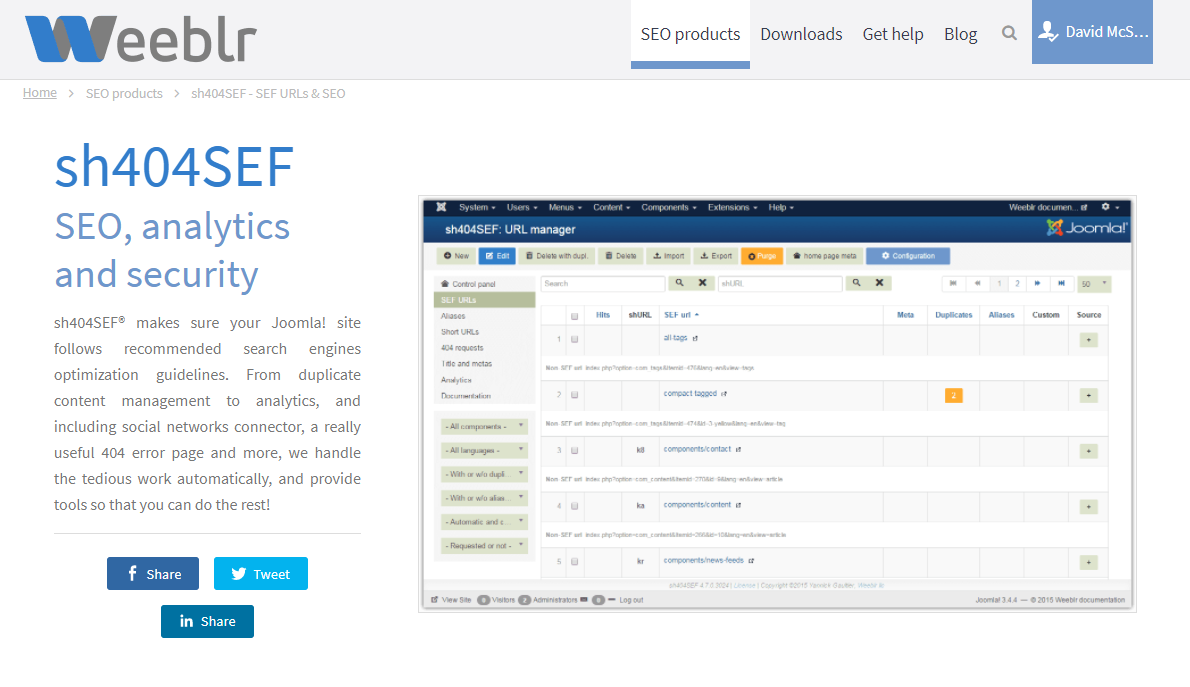Open the Configuration button in the screenshot
The image size is (1190, 687).
tap(908, 256)
